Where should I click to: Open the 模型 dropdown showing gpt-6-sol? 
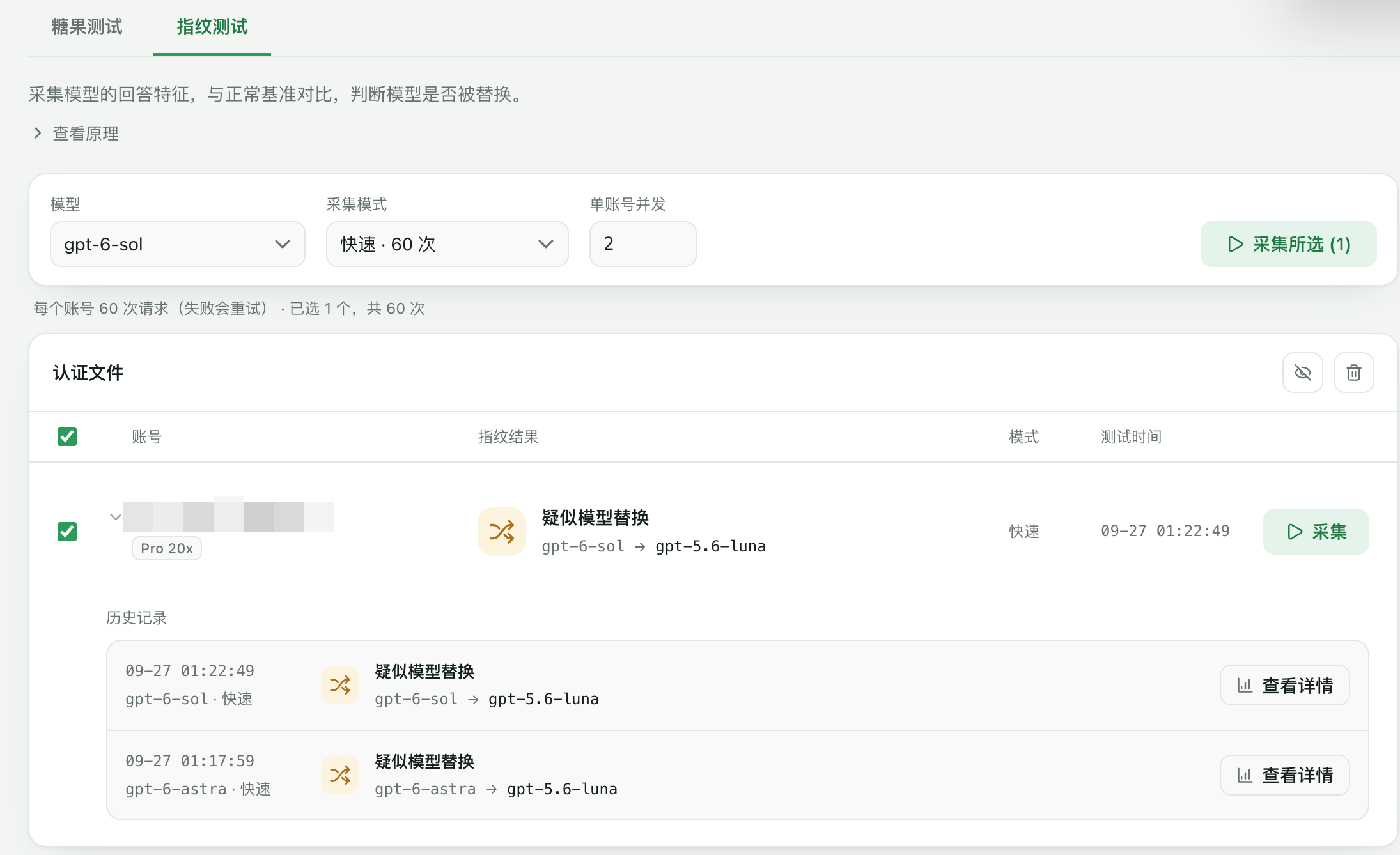tap(178, 244)
